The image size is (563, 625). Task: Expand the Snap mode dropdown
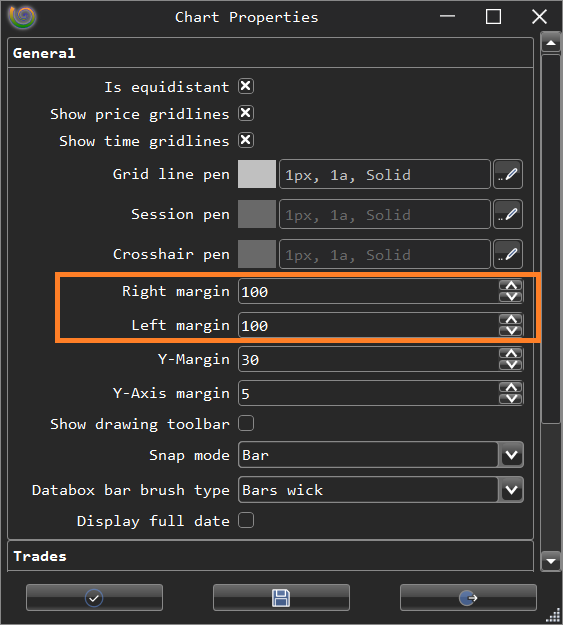click(511, 455)
